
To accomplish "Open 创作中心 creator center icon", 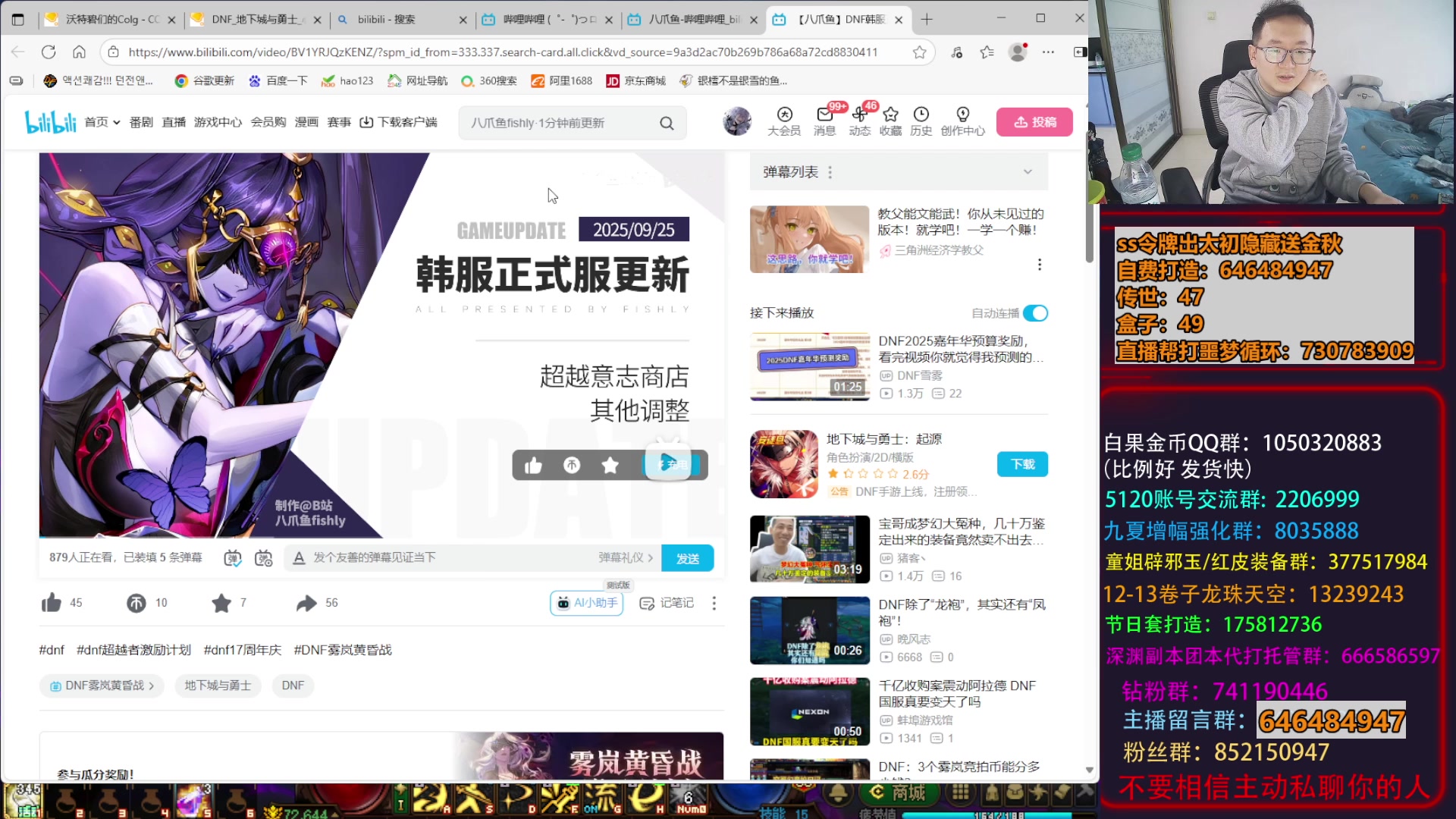I will [962, 121].
